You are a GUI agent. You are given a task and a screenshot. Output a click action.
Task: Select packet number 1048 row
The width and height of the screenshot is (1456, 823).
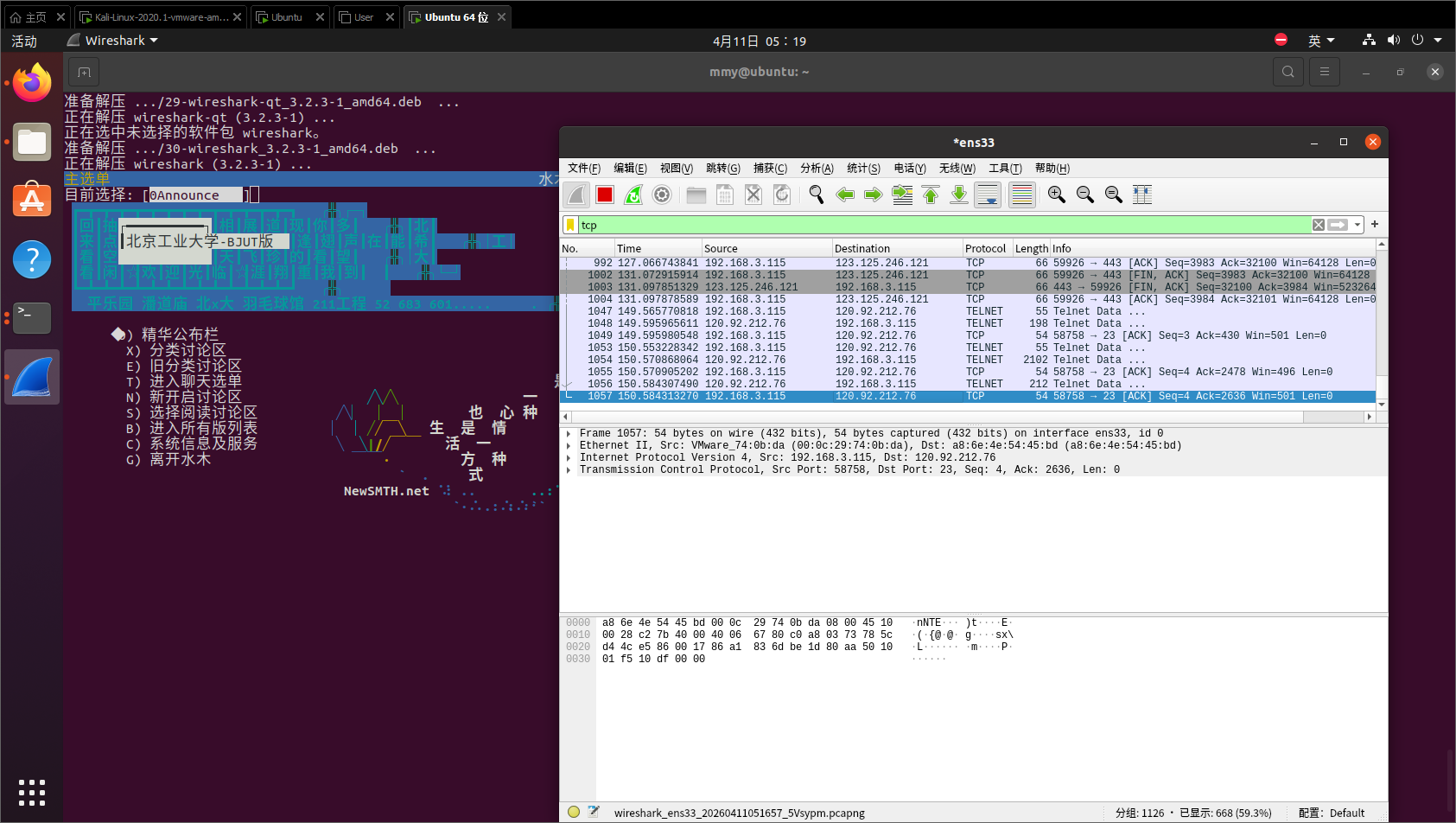pyautogui.click(x=968, y=323)
